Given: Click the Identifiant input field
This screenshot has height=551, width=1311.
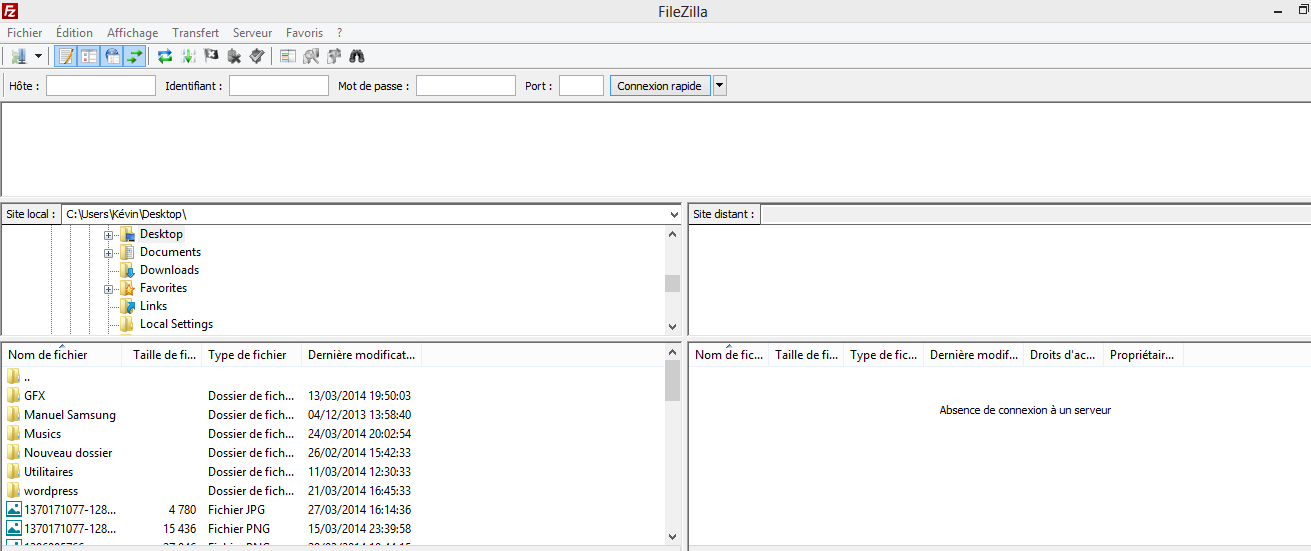Looking at the screenshot, I should tap(279, 86).
